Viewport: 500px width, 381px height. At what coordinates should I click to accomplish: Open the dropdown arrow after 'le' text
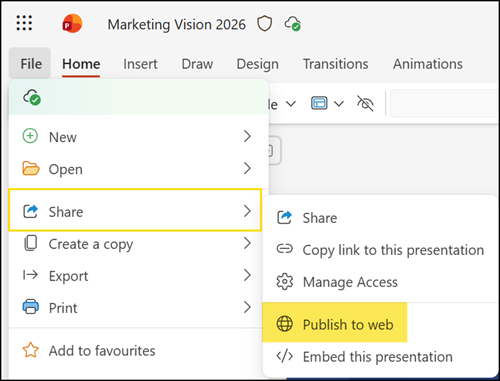tap(291, 104)
